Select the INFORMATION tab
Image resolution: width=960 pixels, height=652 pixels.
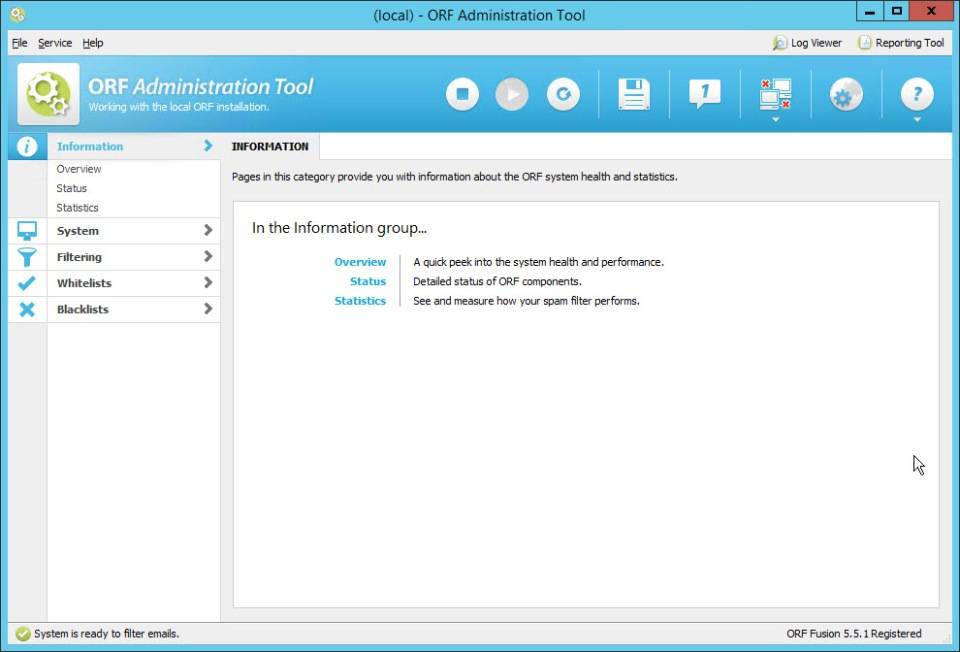tap(270, 146)
